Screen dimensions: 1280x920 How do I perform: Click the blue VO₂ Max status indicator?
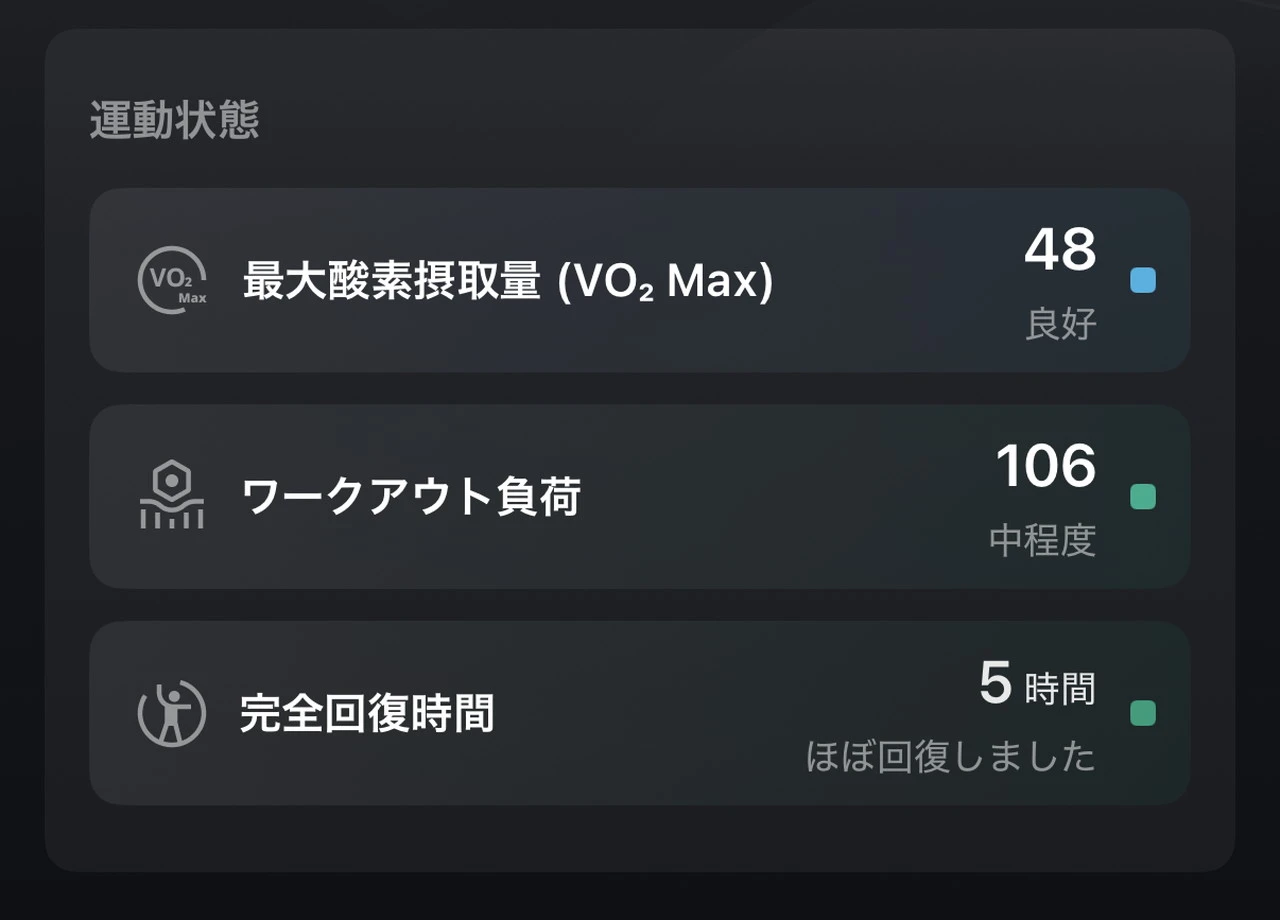[1142, 281]
